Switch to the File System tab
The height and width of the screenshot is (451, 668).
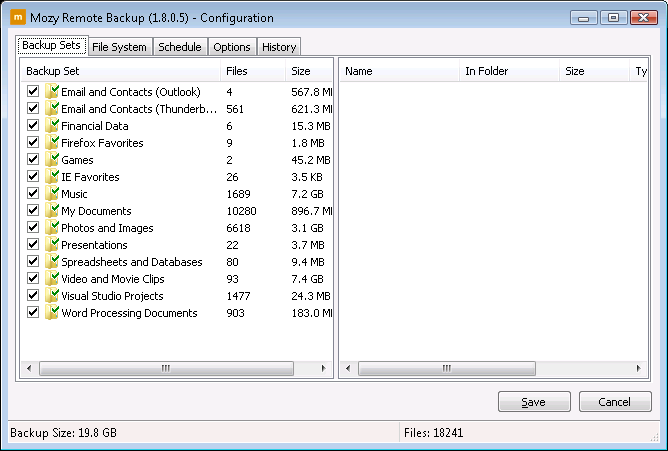[x=119, y=47]
